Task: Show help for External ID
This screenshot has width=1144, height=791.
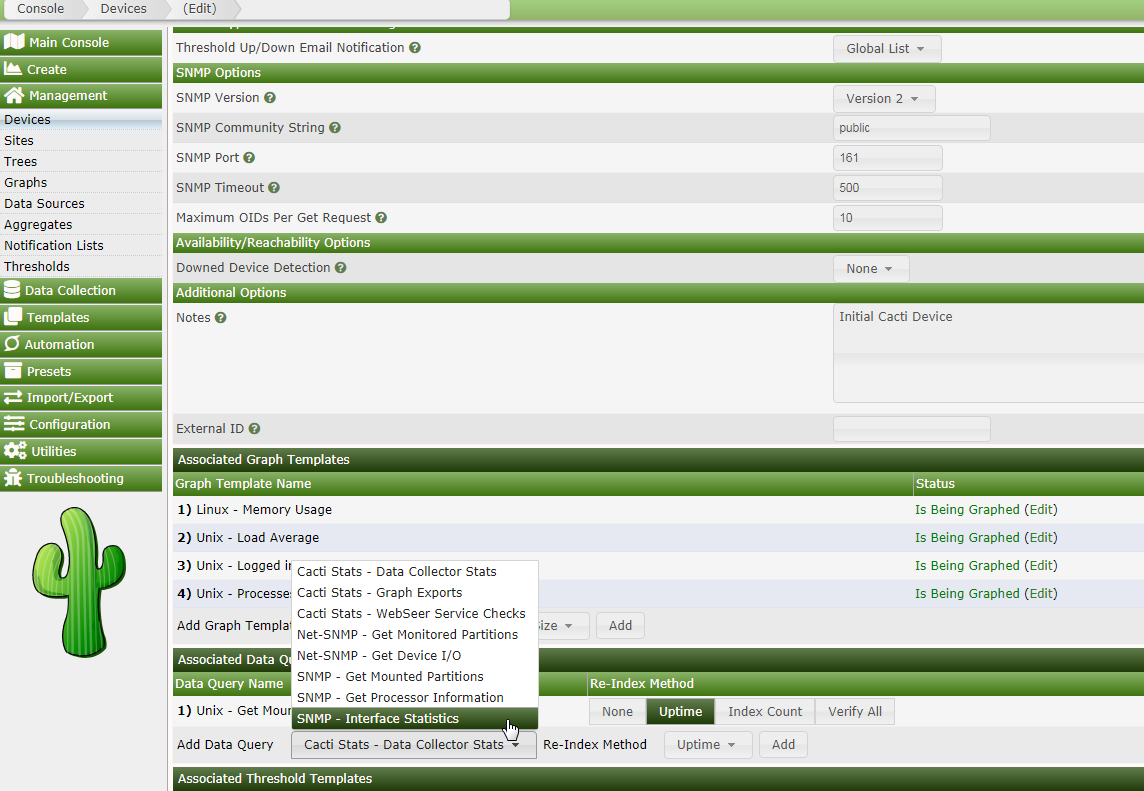Action: 254,428
